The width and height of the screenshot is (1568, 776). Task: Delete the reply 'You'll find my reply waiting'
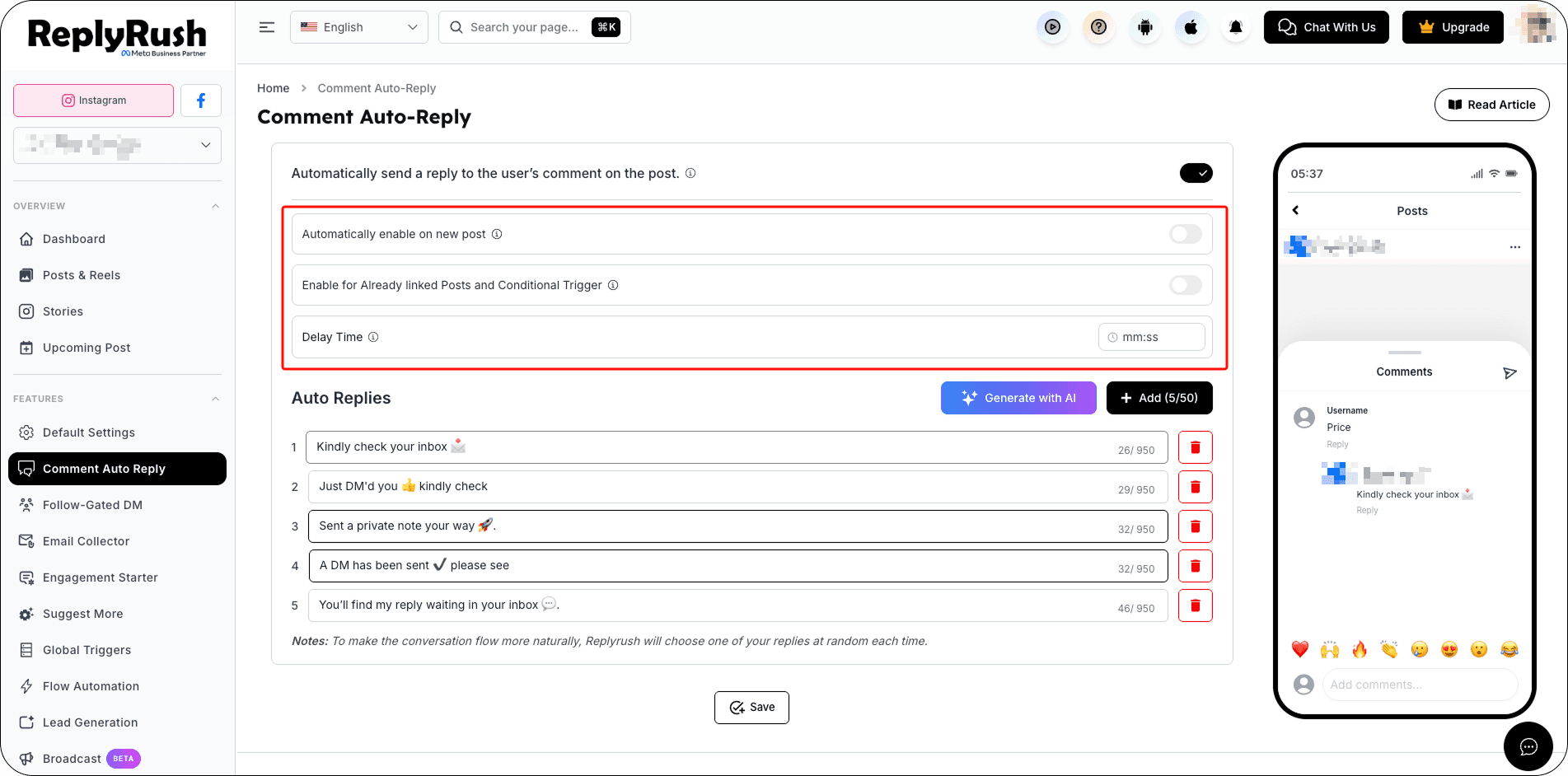[x=1195, y=605]
